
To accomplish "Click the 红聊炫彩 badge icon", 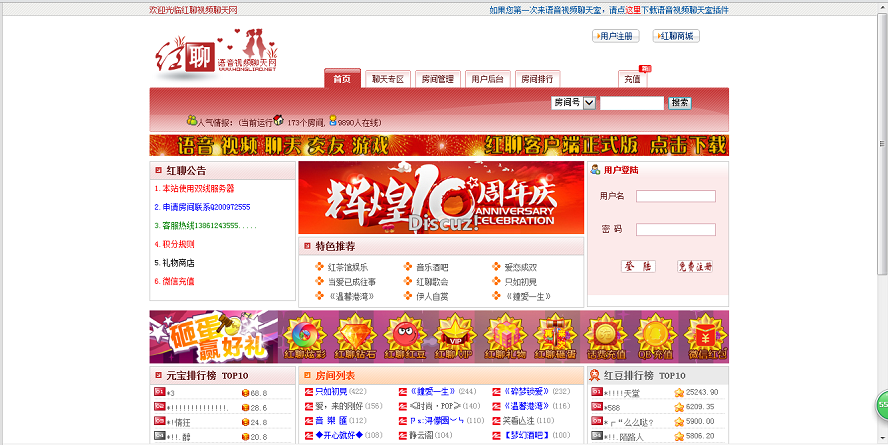I will [x=303, y=335].
